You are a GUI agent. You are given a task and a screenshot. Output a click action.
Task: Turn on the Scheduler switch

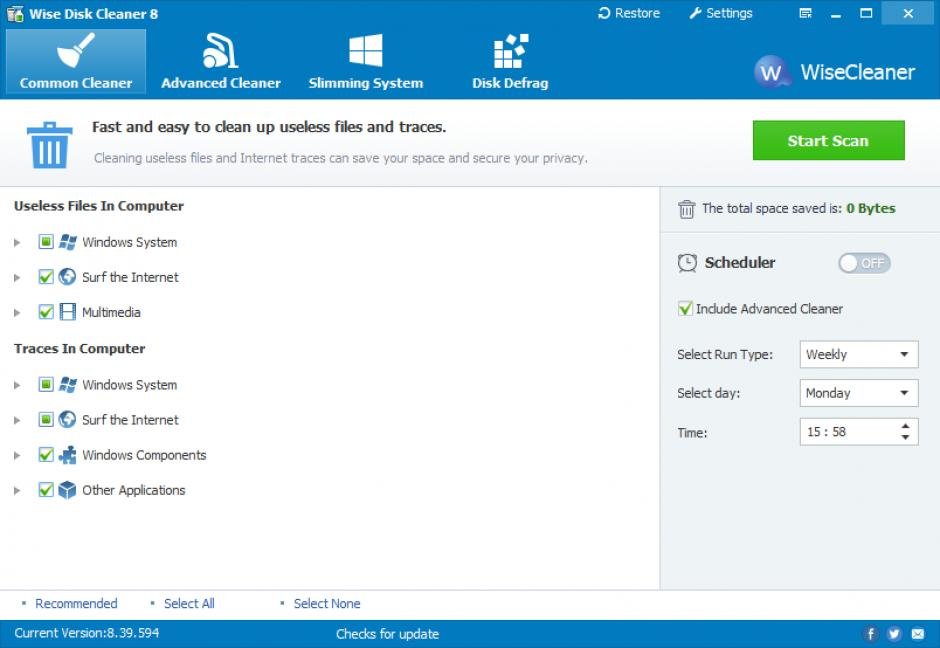(x=864, y=263)
